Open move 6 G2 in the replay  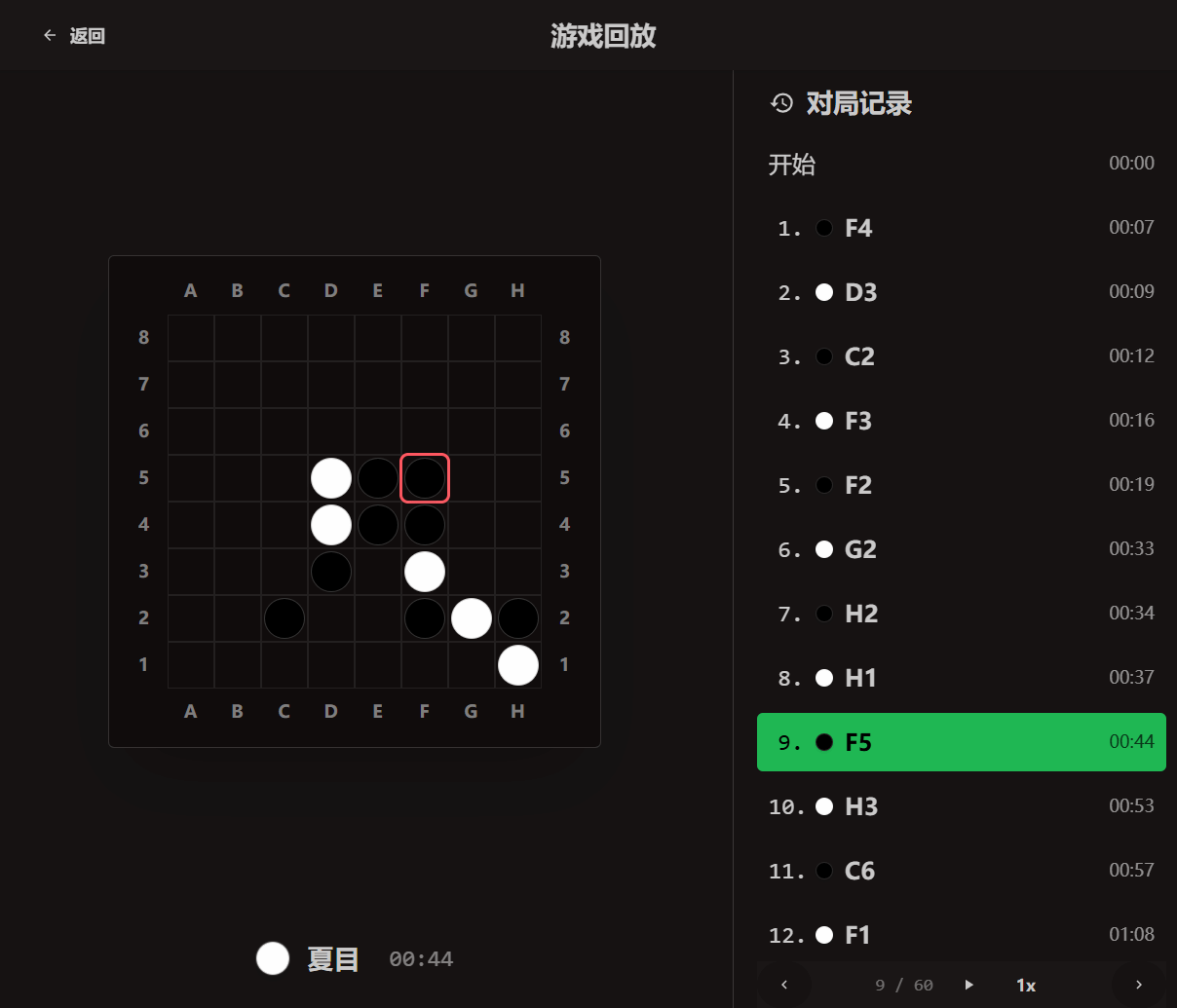pos(961,549)
